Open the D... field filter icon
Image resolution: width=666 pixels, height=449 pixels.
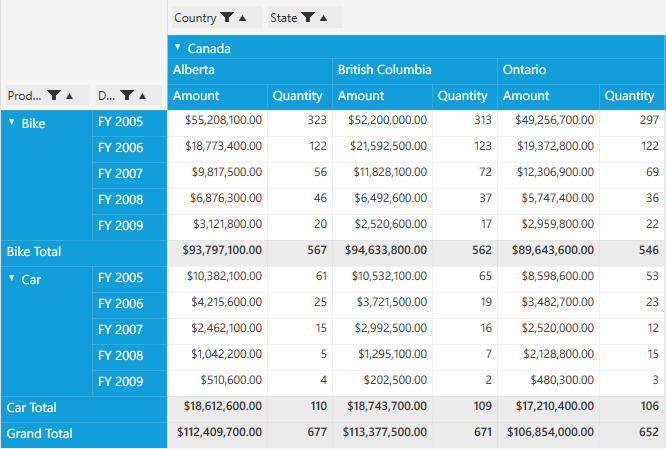127,95
